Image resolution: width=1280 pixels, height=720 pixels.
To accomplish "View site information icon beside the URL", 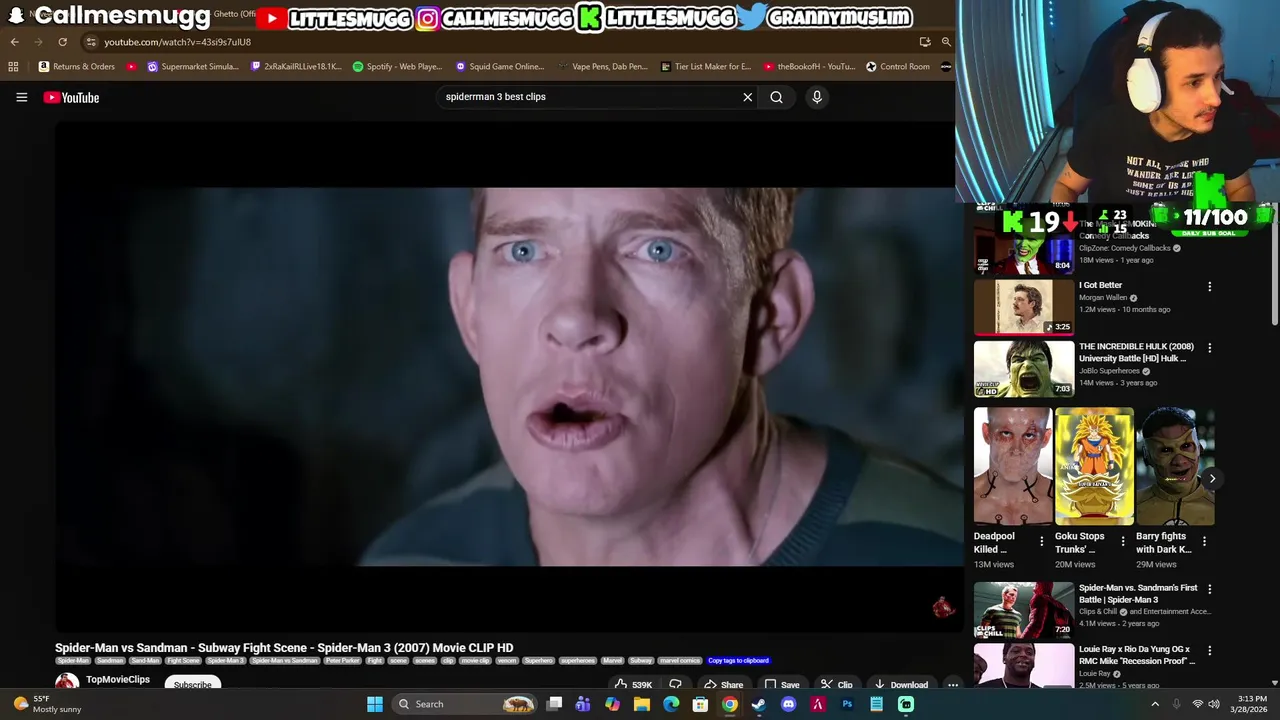I will [x=91, y=42].
